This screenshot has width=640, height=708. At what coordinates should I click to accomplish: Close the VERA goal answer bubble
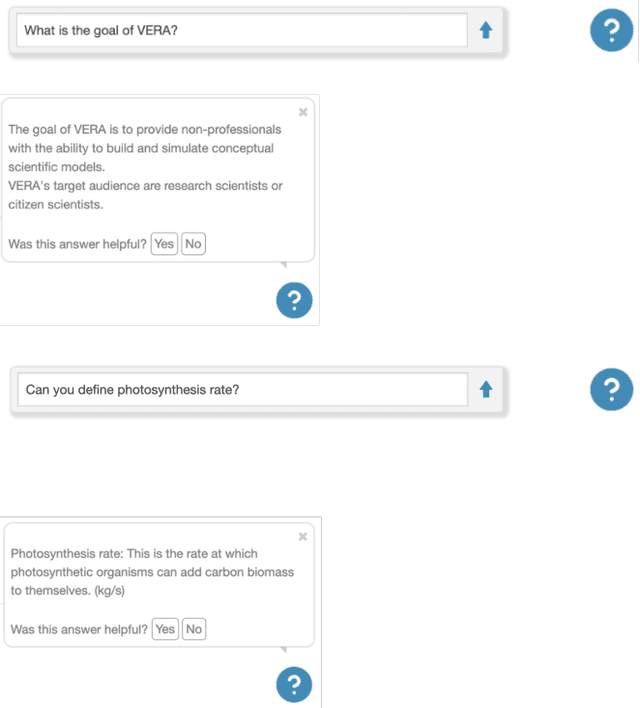(x=303, y=112)
